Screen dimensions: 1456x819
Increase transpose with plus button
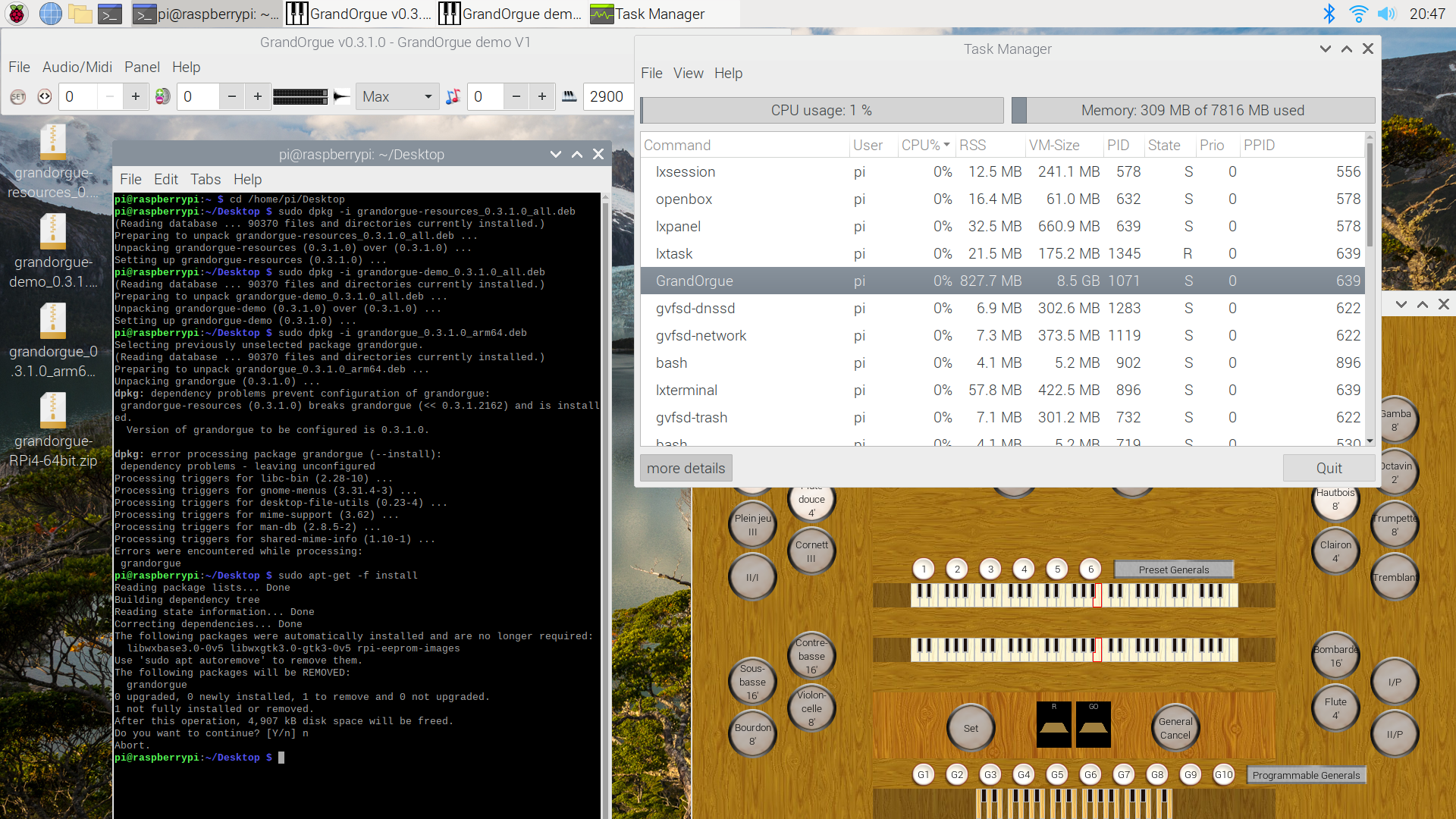542,96
